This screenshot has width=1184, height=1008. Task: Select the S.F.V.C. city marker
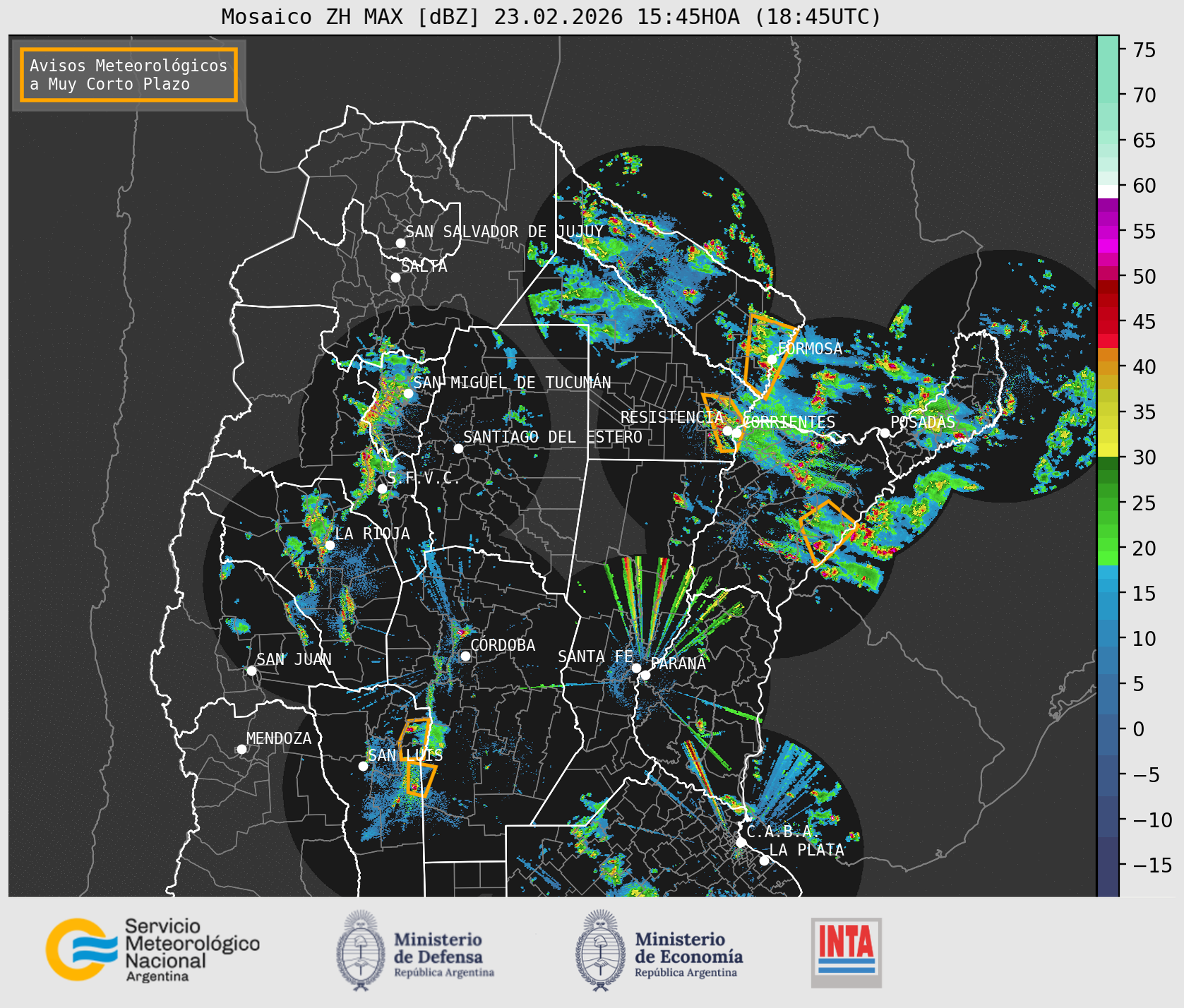coord(382,488)
